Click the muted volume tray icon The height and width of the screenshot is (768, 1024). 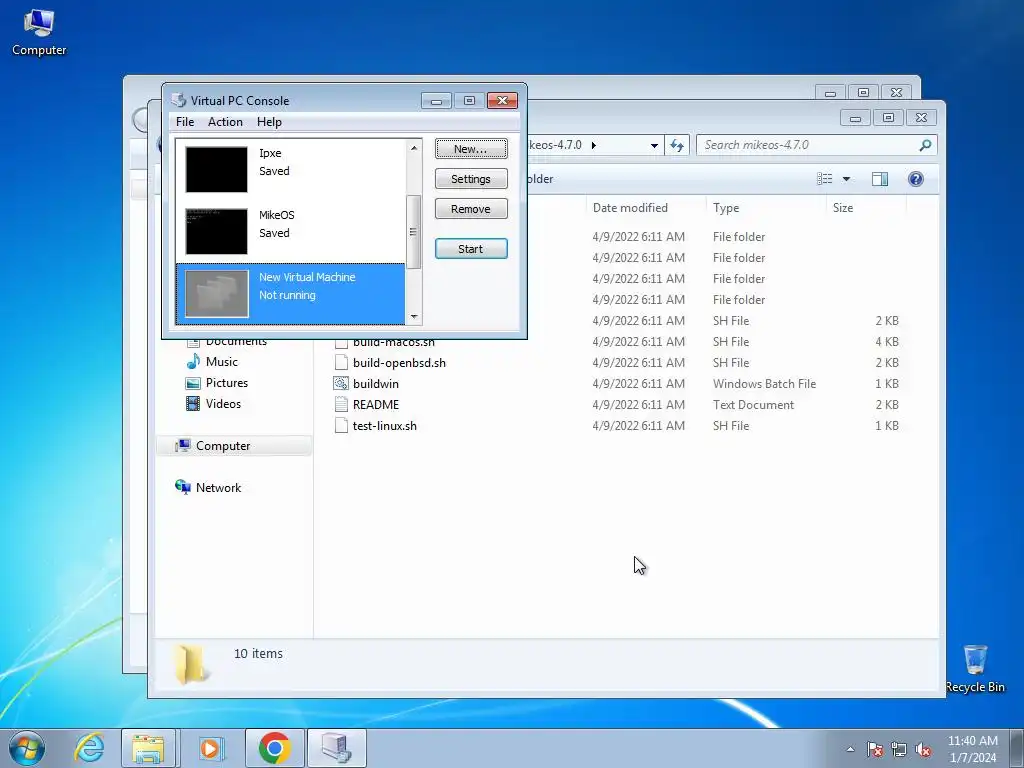pyautogui.click(x=923, y=749)
